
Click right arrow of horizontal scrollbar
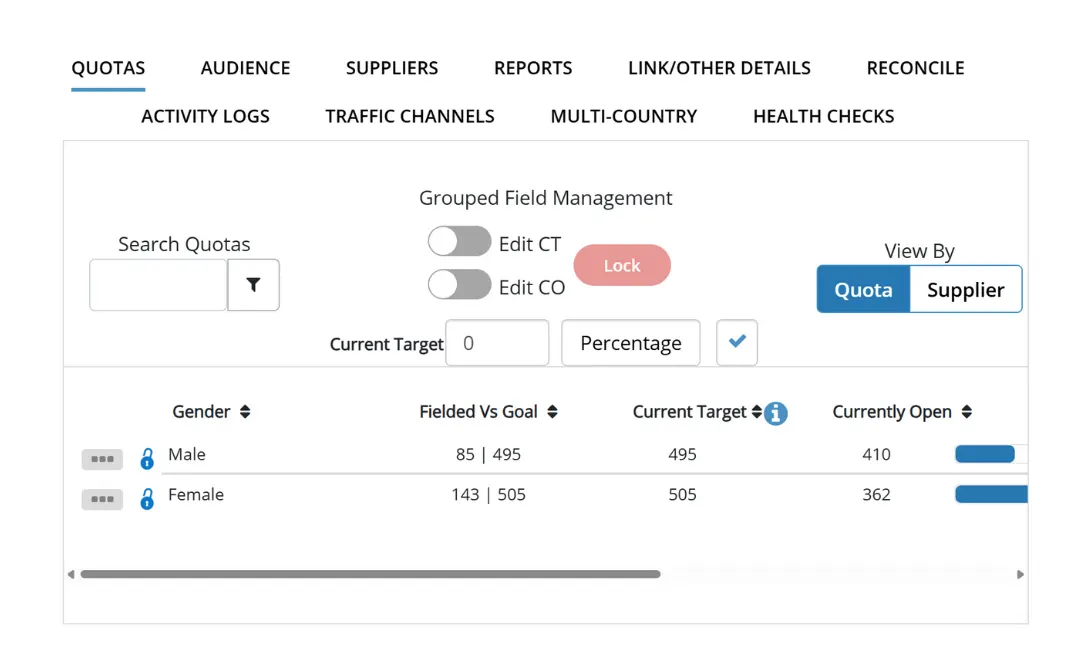pos(1020,575)
